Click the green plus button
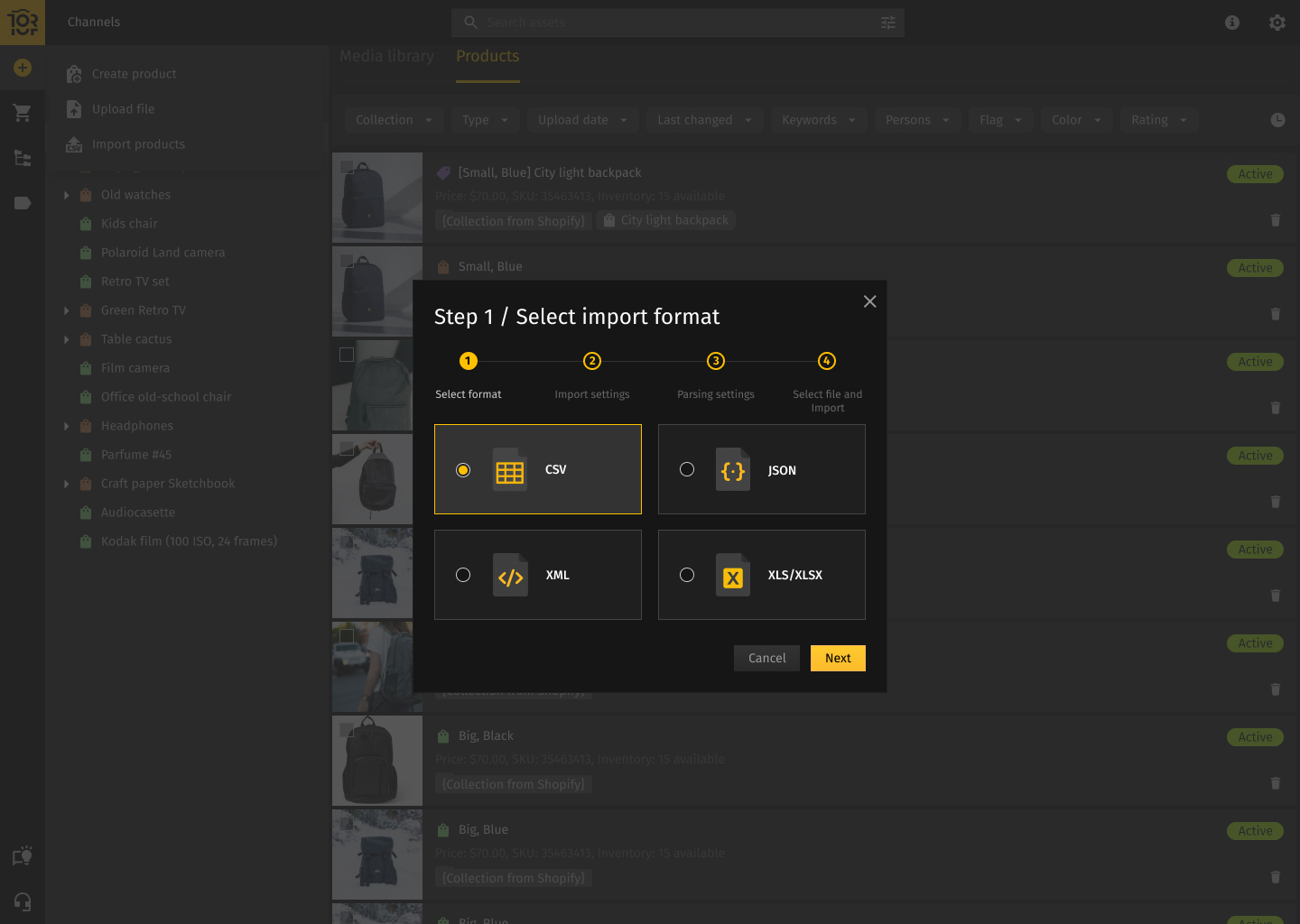The height and width of the screenshot is (924, 1300). [22, 67]
